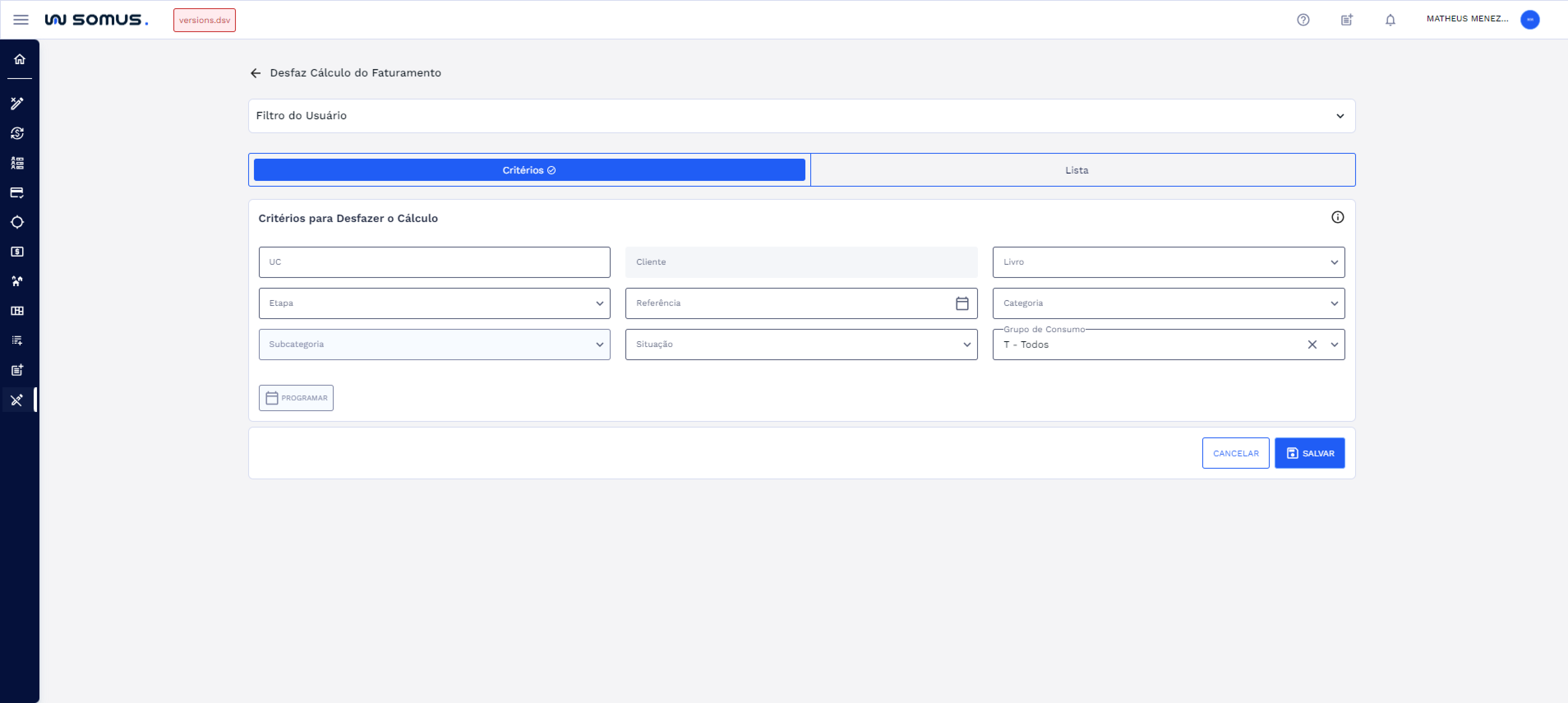The height and width of the screenshot is (703, 1568).
Task: Open the hamburger menu icon
Action: (21, 19)
